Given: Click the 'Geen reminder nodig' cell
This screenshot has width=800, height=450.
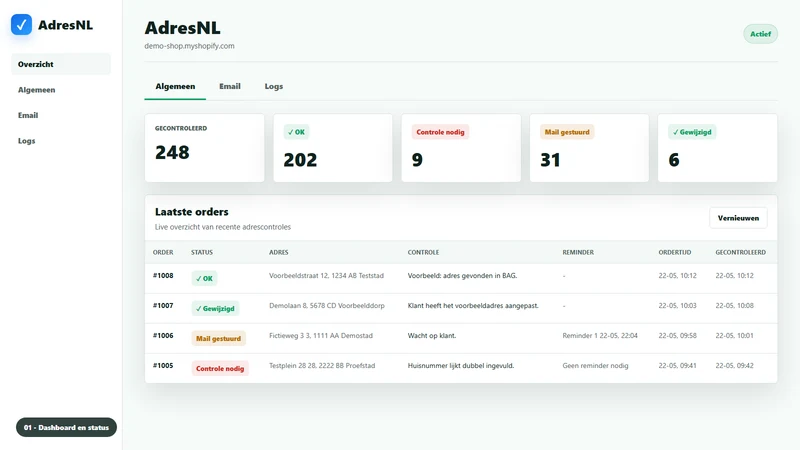Looking at the screenshot, I should click(x=595, y=366).
